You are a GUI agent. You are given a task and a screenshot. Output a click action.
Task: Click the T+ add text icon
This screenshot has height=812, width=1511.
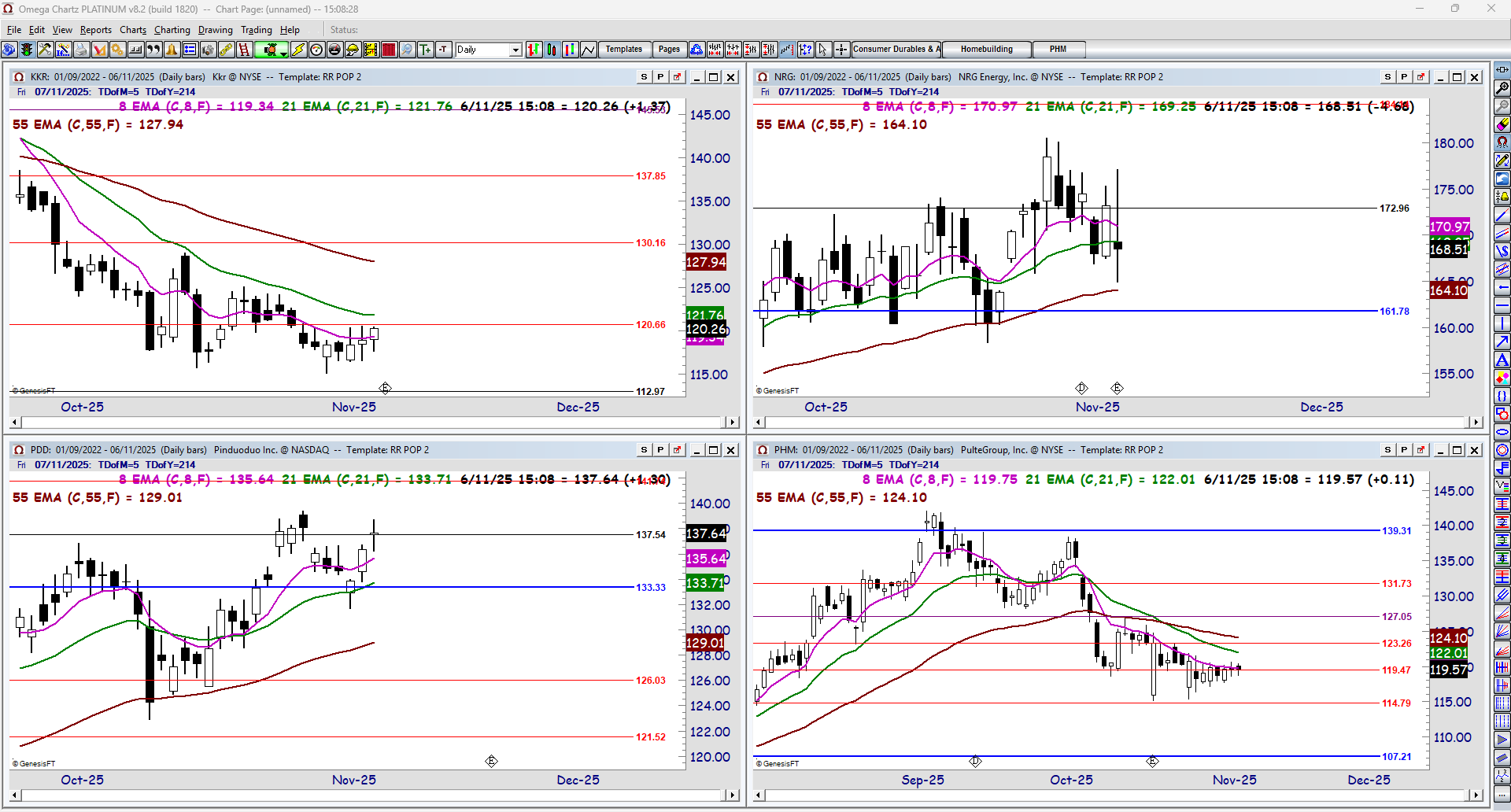(x=425, y=50)
